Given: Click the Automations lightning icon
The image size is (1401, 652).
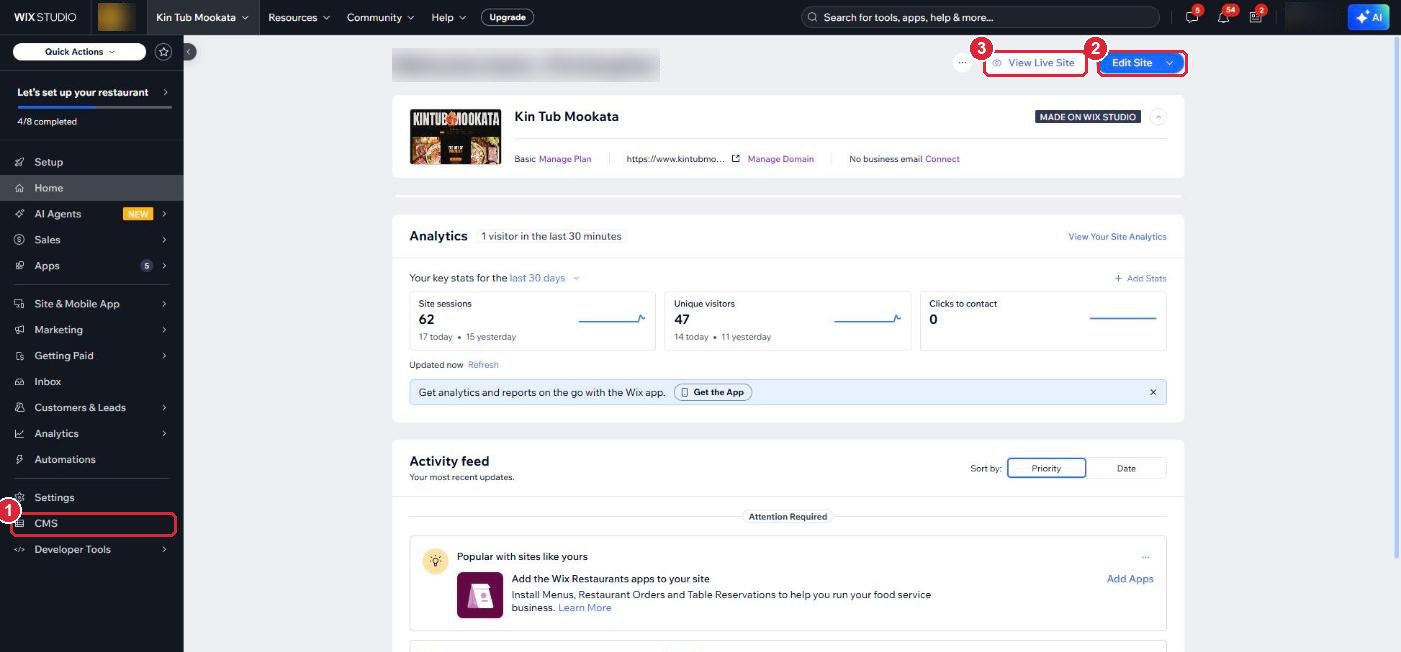Looking at the screenshot, I should 19,460.
